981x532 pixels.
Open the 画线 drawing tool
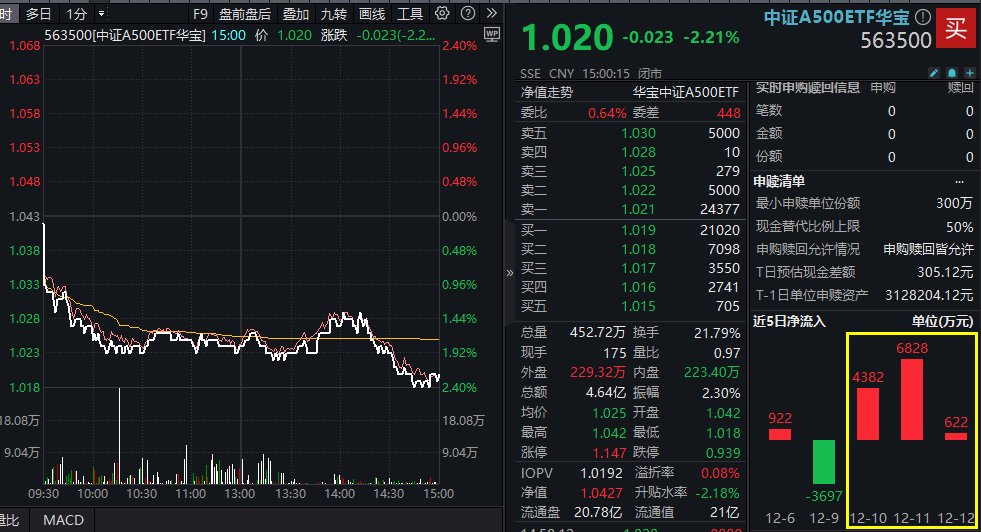coord(372,14)
